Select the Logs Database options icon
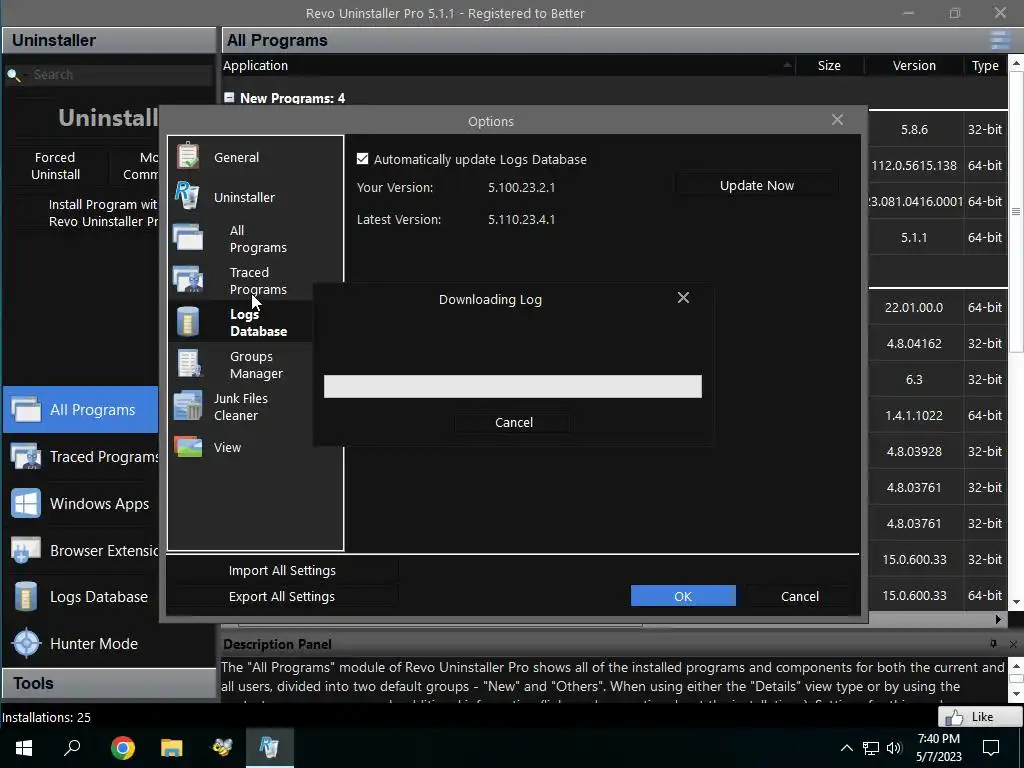The height and width of the screenshot is (768, 1024). pyautogui.click(x=188, y=322)
